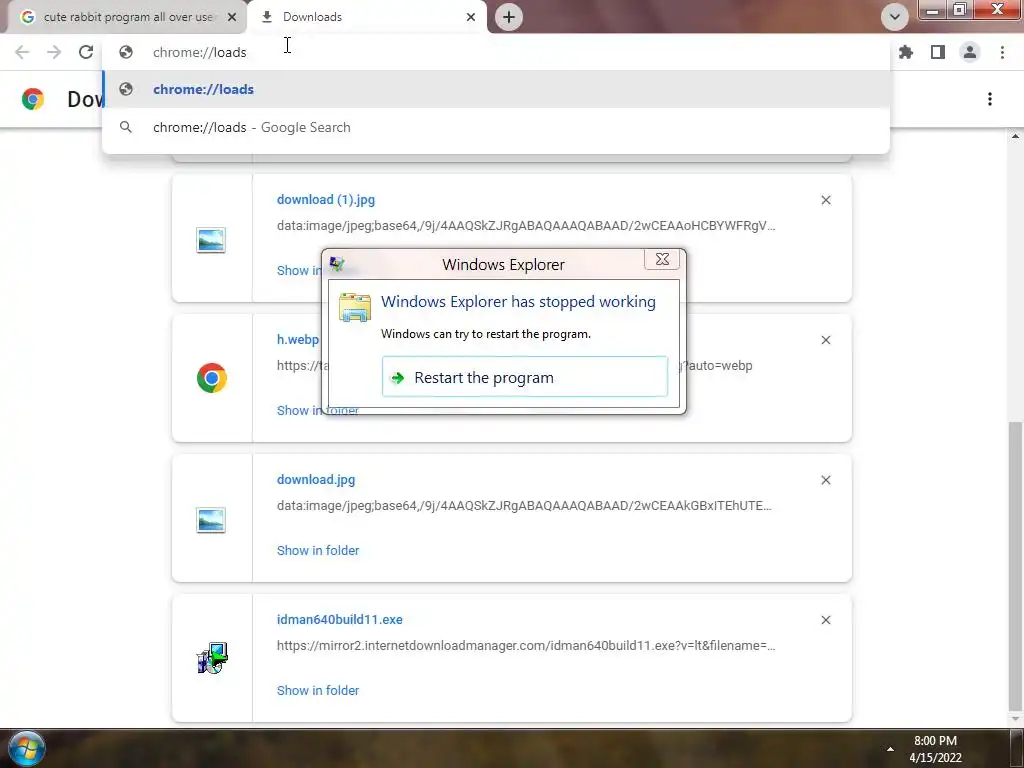Open the Extensions puzzle icon
The width and height of the screenshot is (1024, 768).
click(906, 52)
